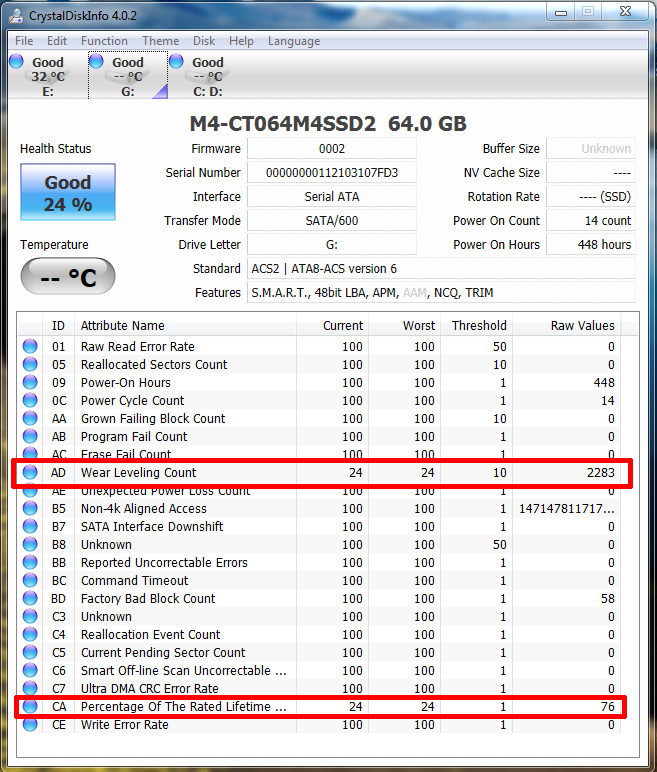Select the G: disk tab
Screen dimensions: 657x772
click(x=128, y=76)
